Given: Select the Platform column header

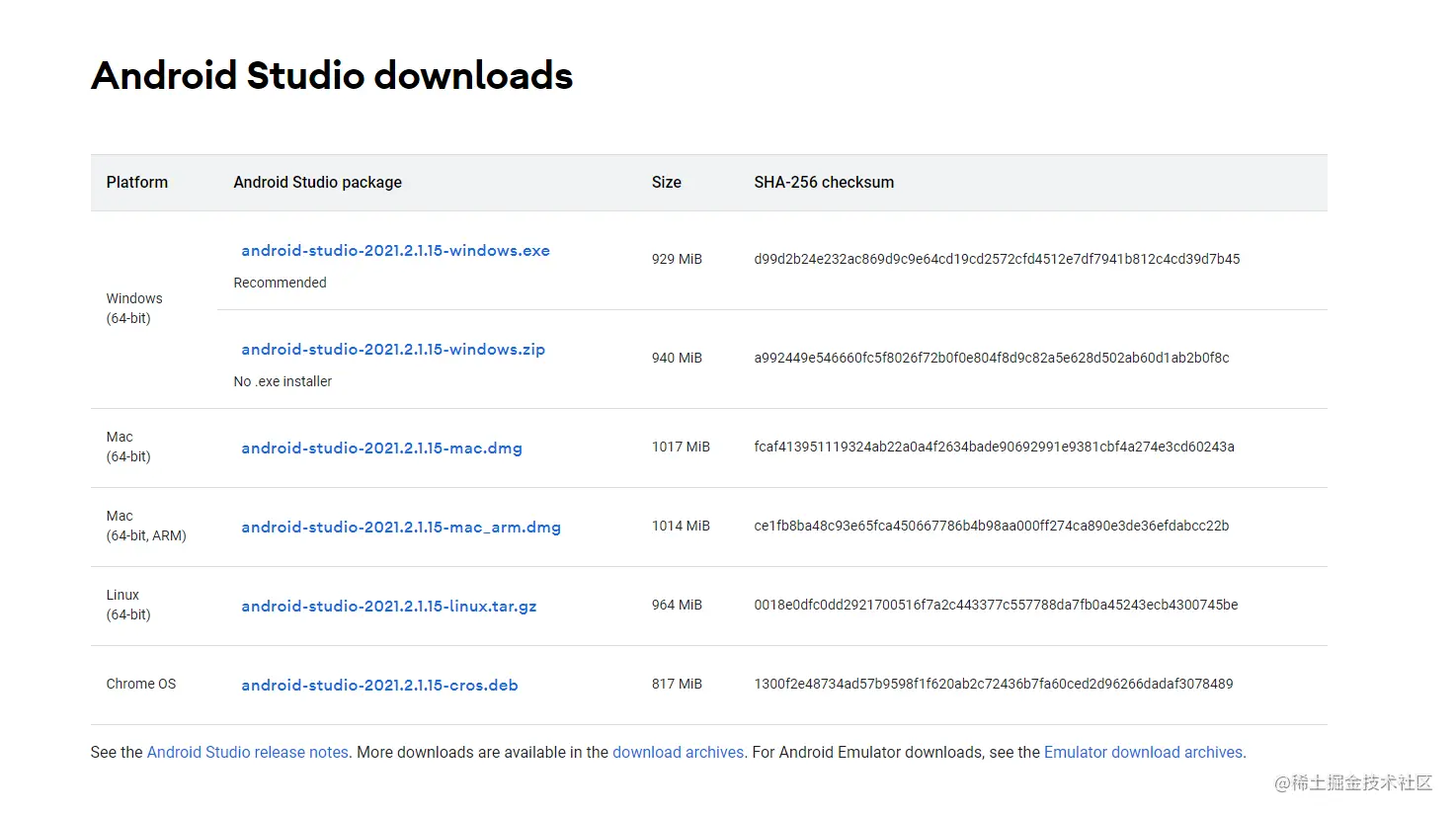Looking at the screenshot, I should pyautogui.click(x=136, y=182).
